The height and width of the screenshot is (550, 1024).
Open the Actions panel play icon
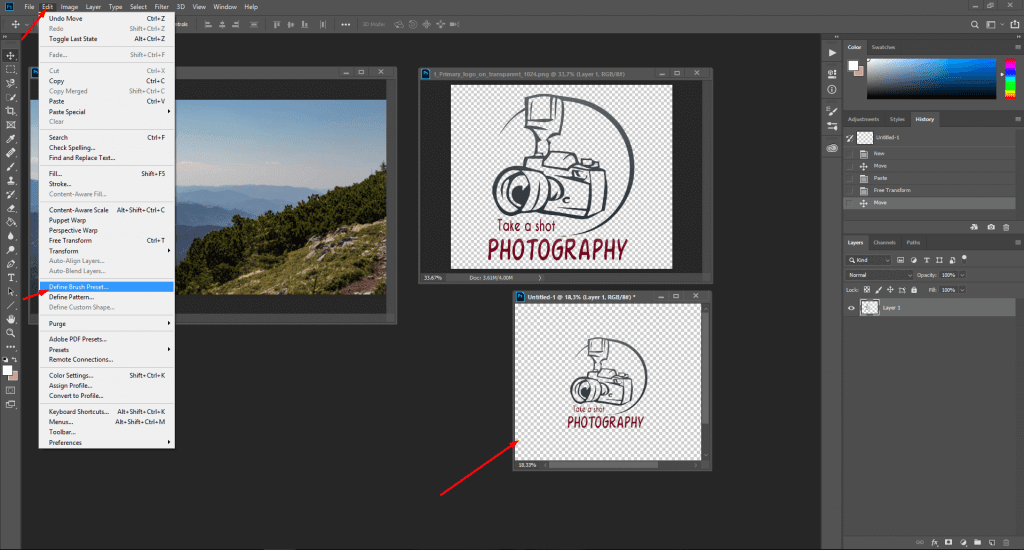(832, 52)
